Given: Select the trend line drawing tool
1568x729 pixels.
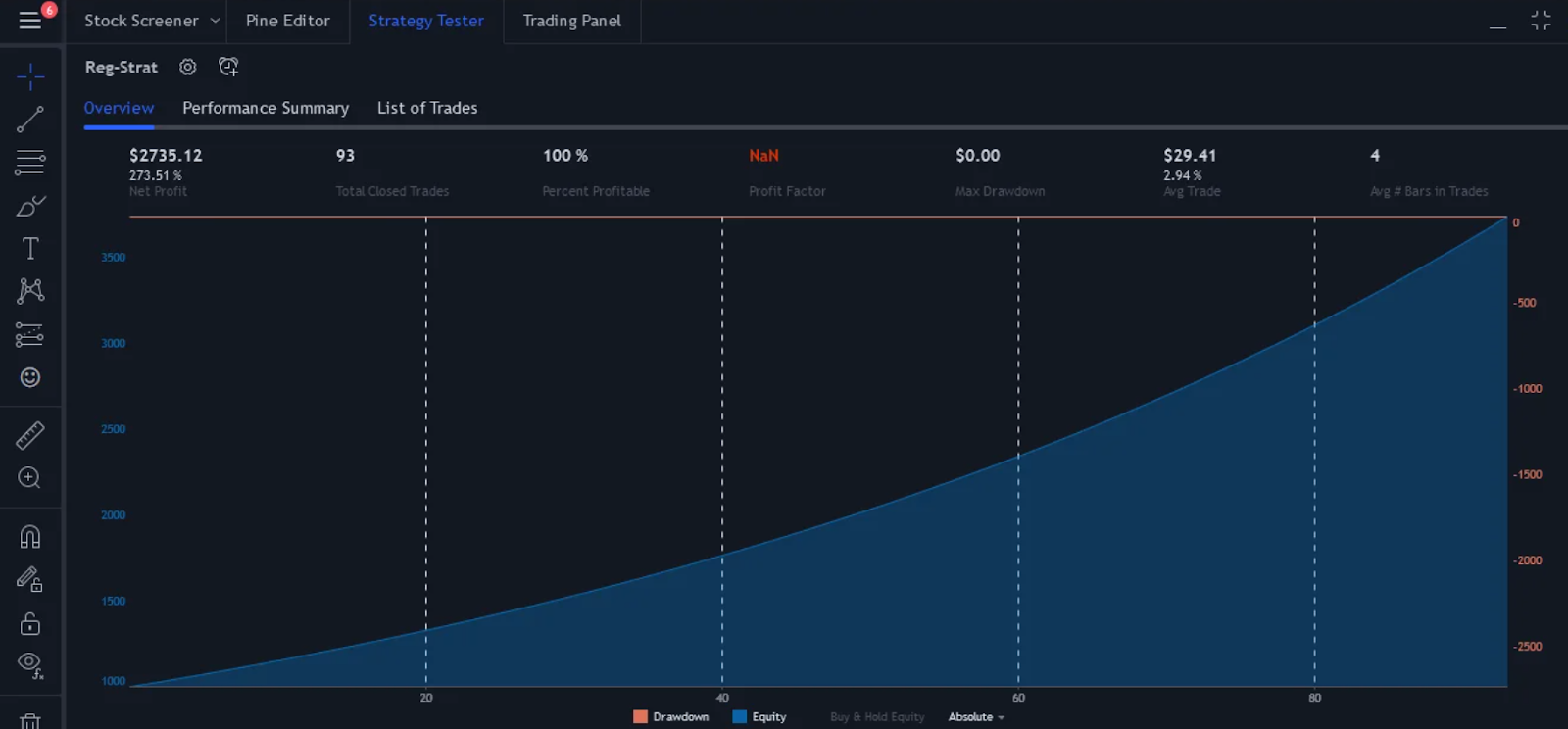Looking at the screenshot, I should coord(30,119).
